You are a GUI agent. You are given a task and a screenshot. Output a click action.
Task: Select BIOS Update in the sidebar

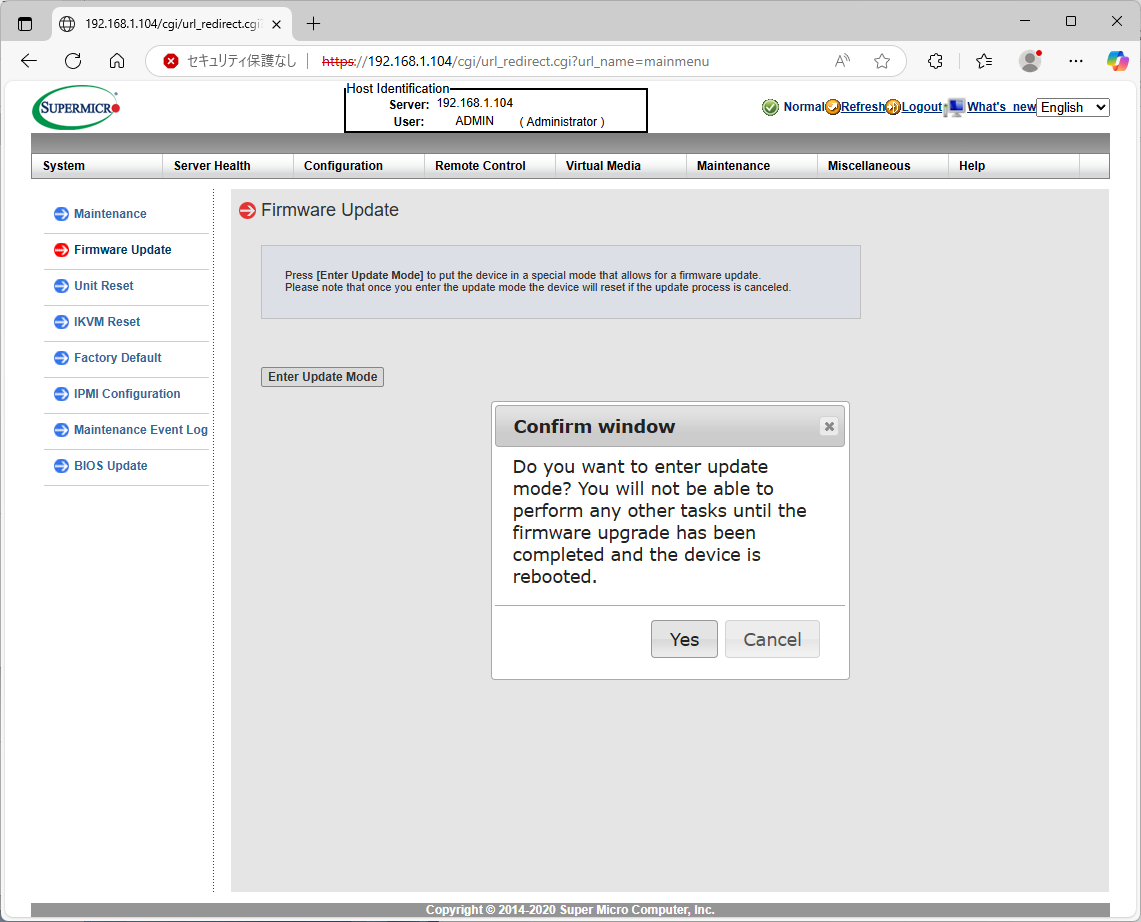tap(110, 466)
